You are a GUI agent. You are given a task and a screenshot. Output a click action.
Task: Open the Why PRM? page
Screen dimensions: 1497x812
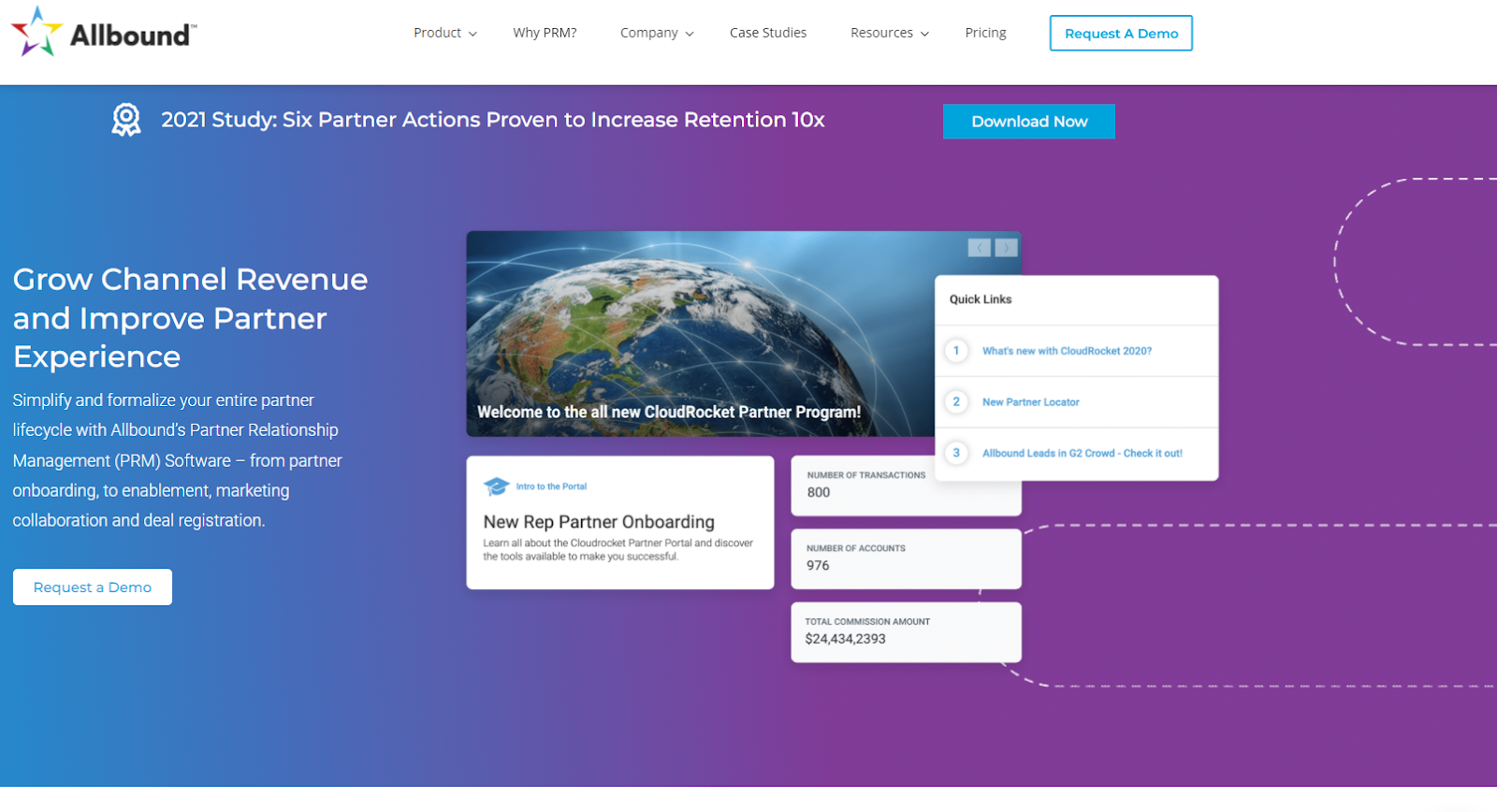pyautogui.click(x=545, y=33)
